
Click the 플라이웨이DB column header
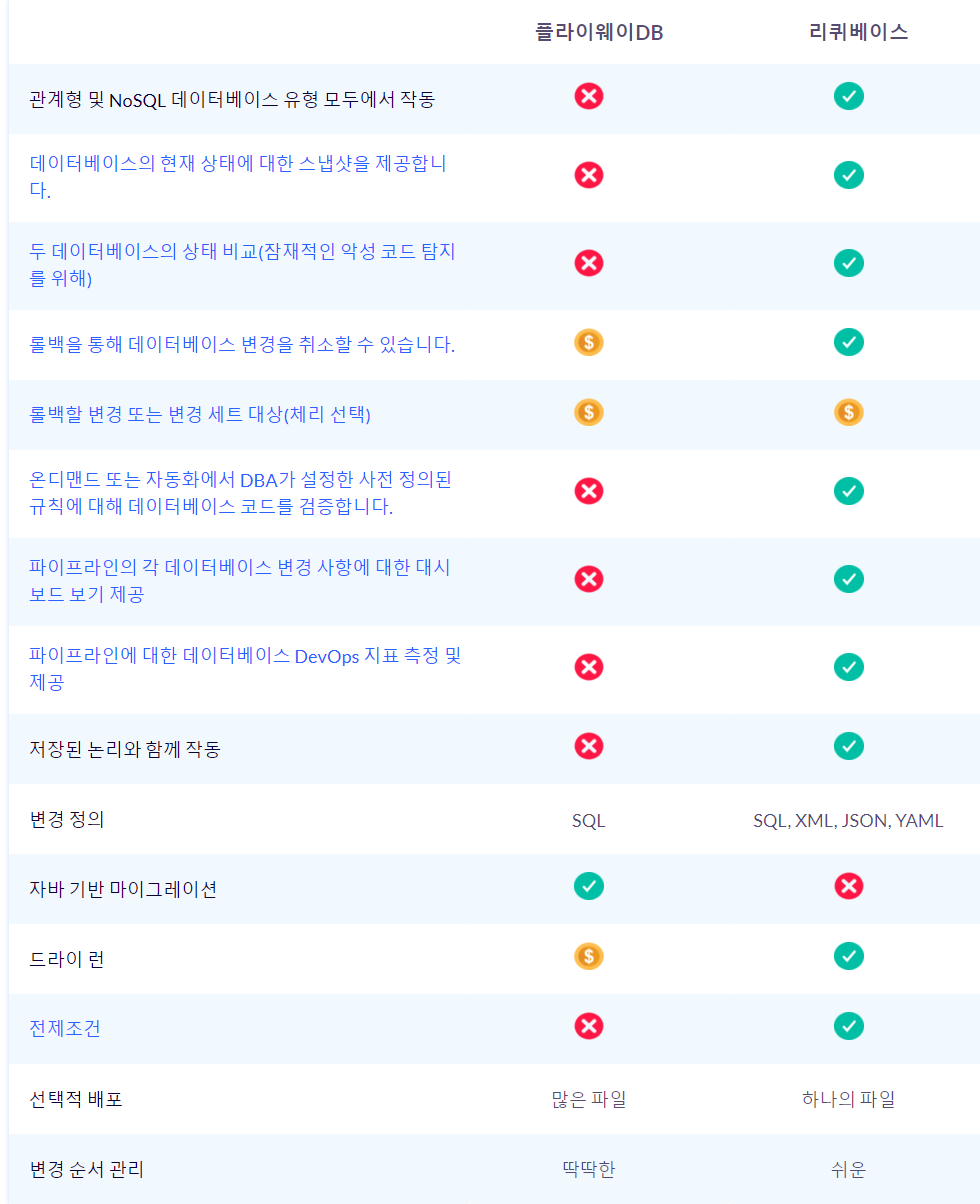(599, 32)
